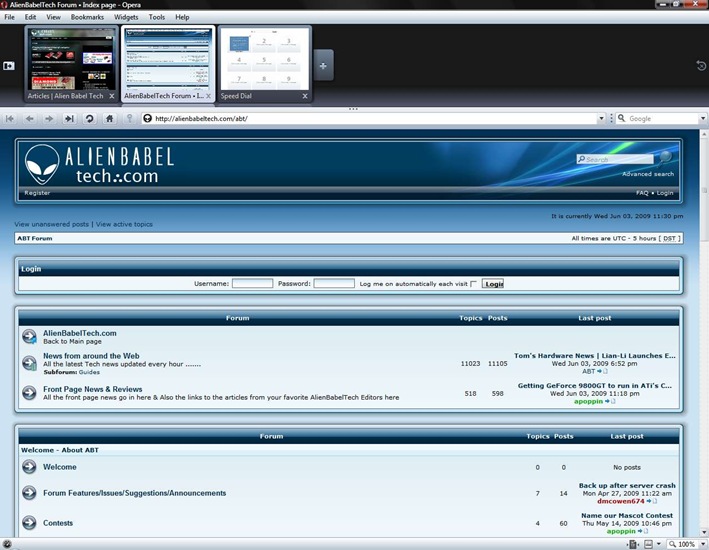This screenshot has height=550, width=709.
Task: Open the address bar dropdown arrow
Action: [601, 119]
